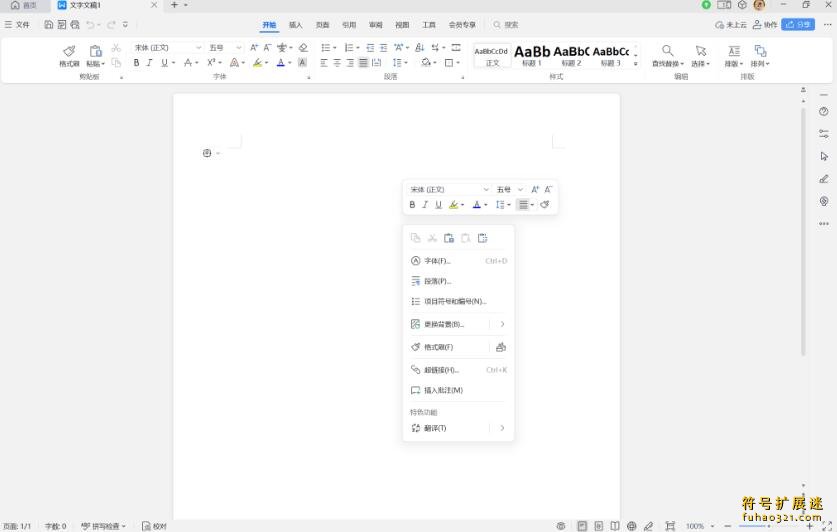Toggle Bold in the ribbon
837x532 pixels.
point(136,63)
